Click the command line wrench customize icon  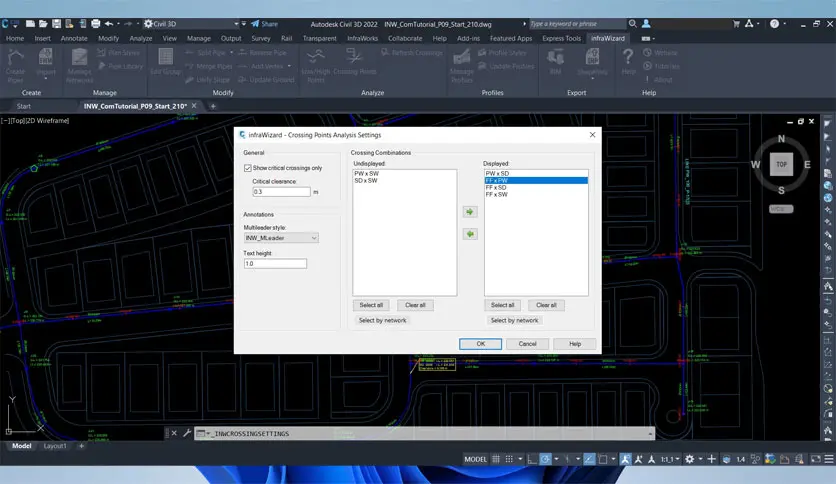coord(187,433)
